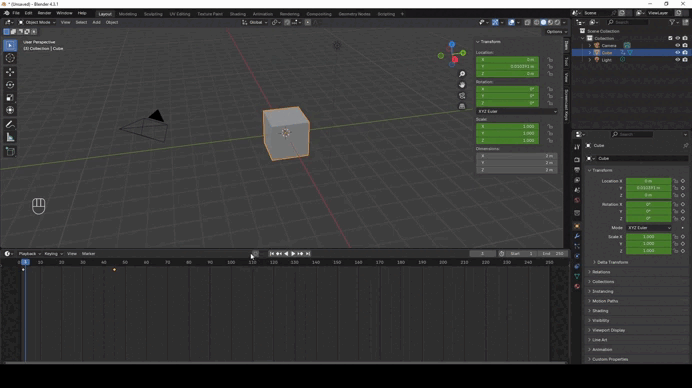
Task: Open the Keying menu in timeline
Action: point(53,254)
